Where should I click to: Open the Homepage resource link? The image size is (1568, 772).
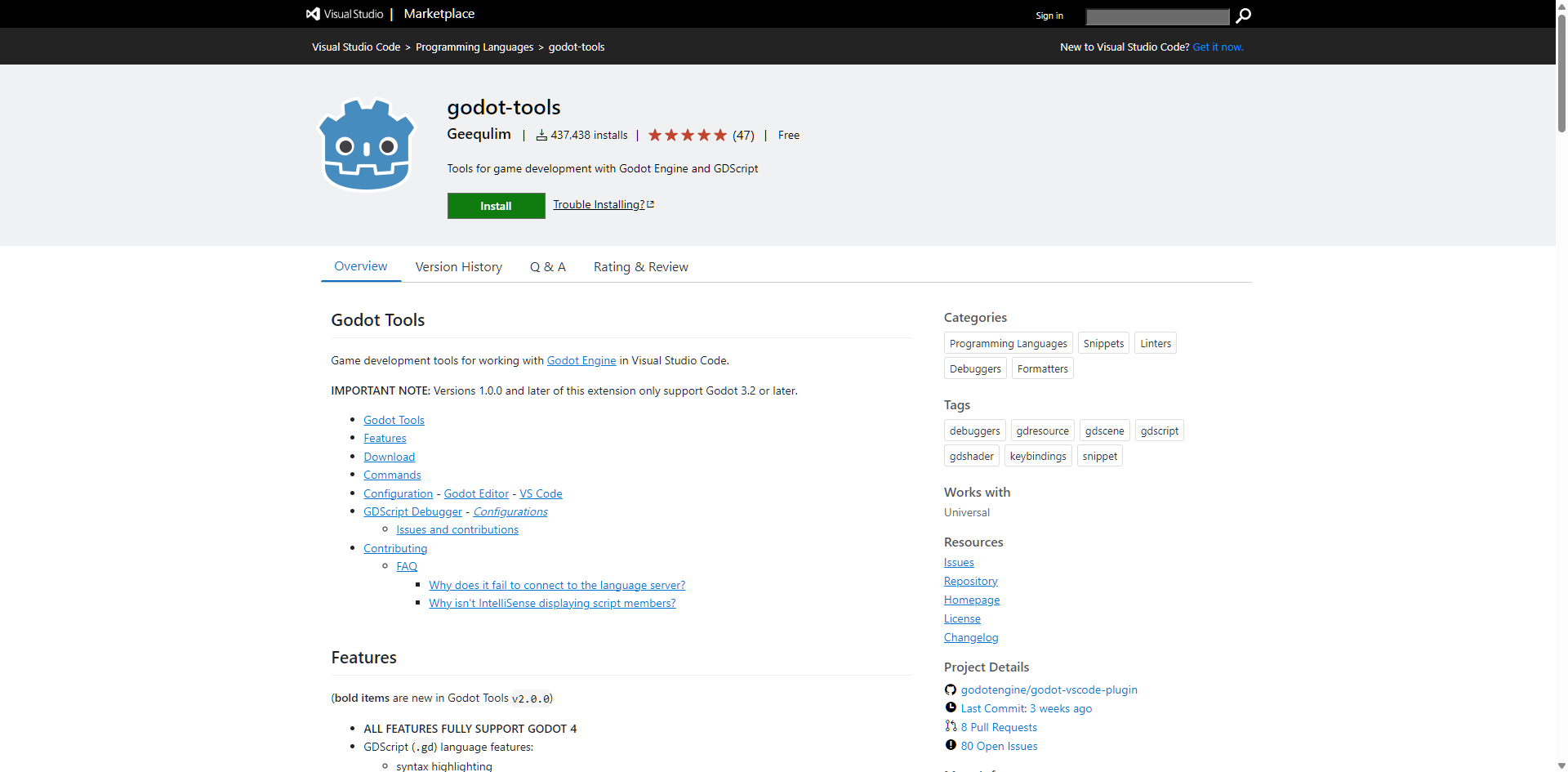click(972, 600)
